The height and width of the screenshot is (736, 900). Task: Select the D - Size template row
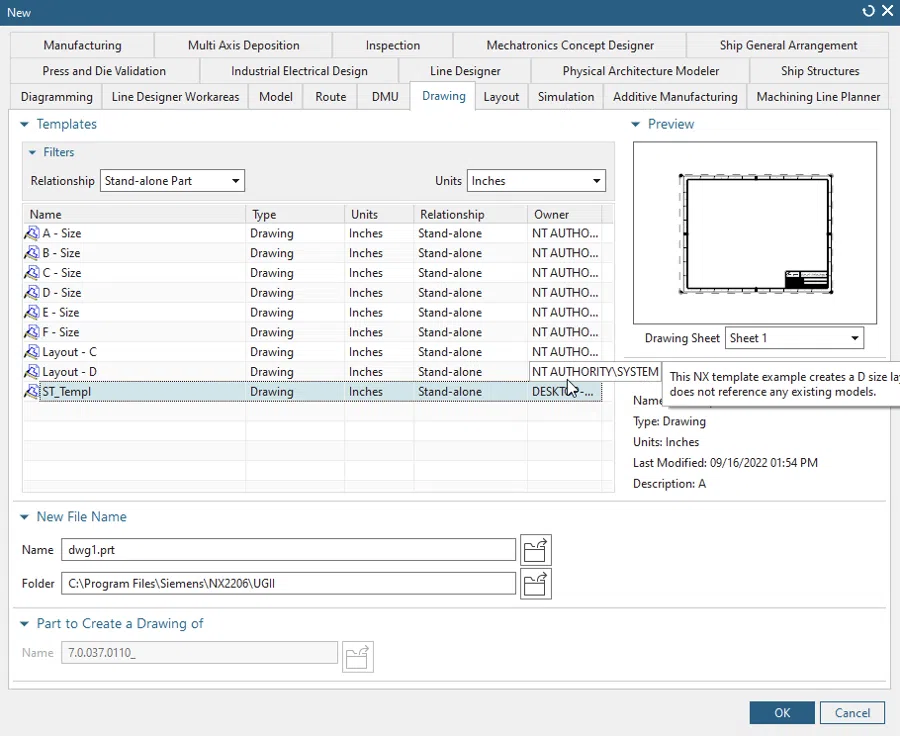[x=312, y=292]
